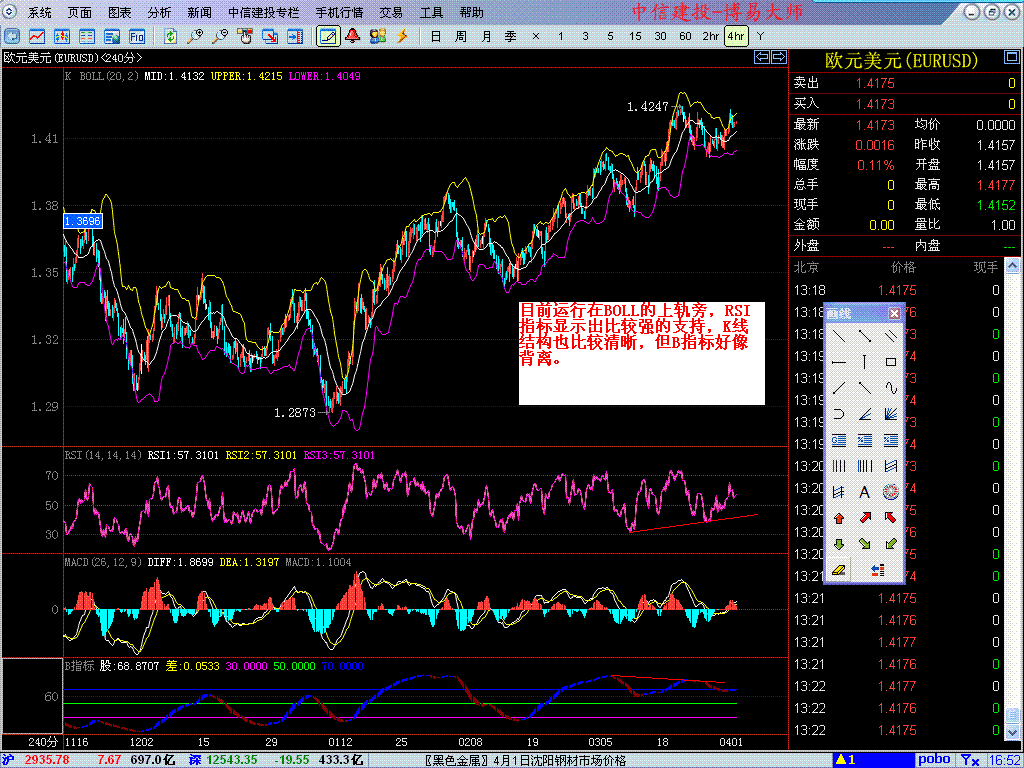The image size is (1024, 768).
Task: Select the sine wave curve tool
Action: click(891, 388)
